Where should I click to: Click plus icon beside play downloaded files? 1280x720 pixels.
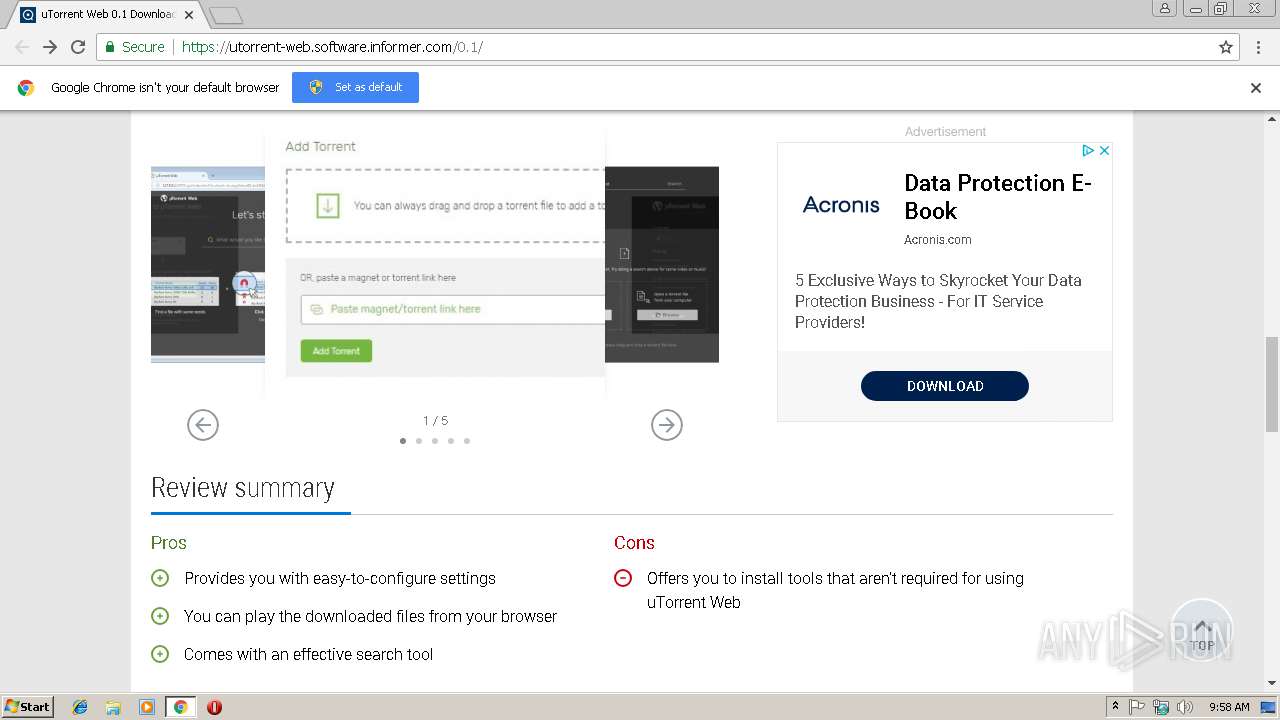pyautogui.click(x=160, y=616)
